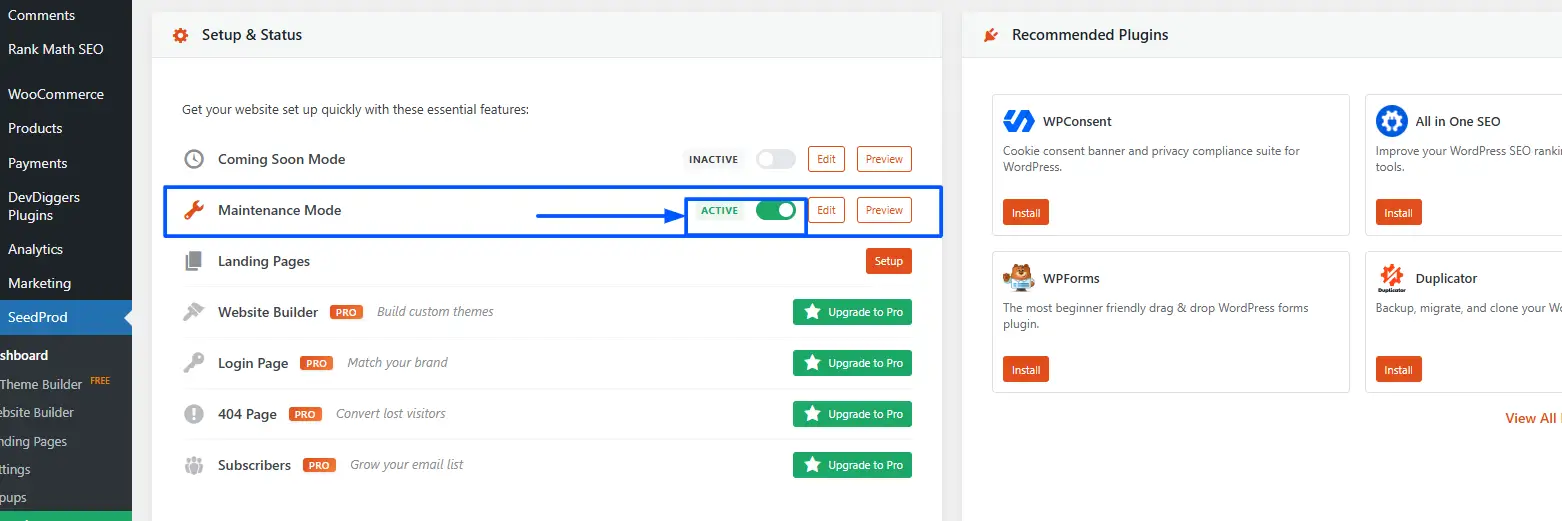1562x521 pixels.
Task: Click the Subscribers people icon
Action: point(194,465)
